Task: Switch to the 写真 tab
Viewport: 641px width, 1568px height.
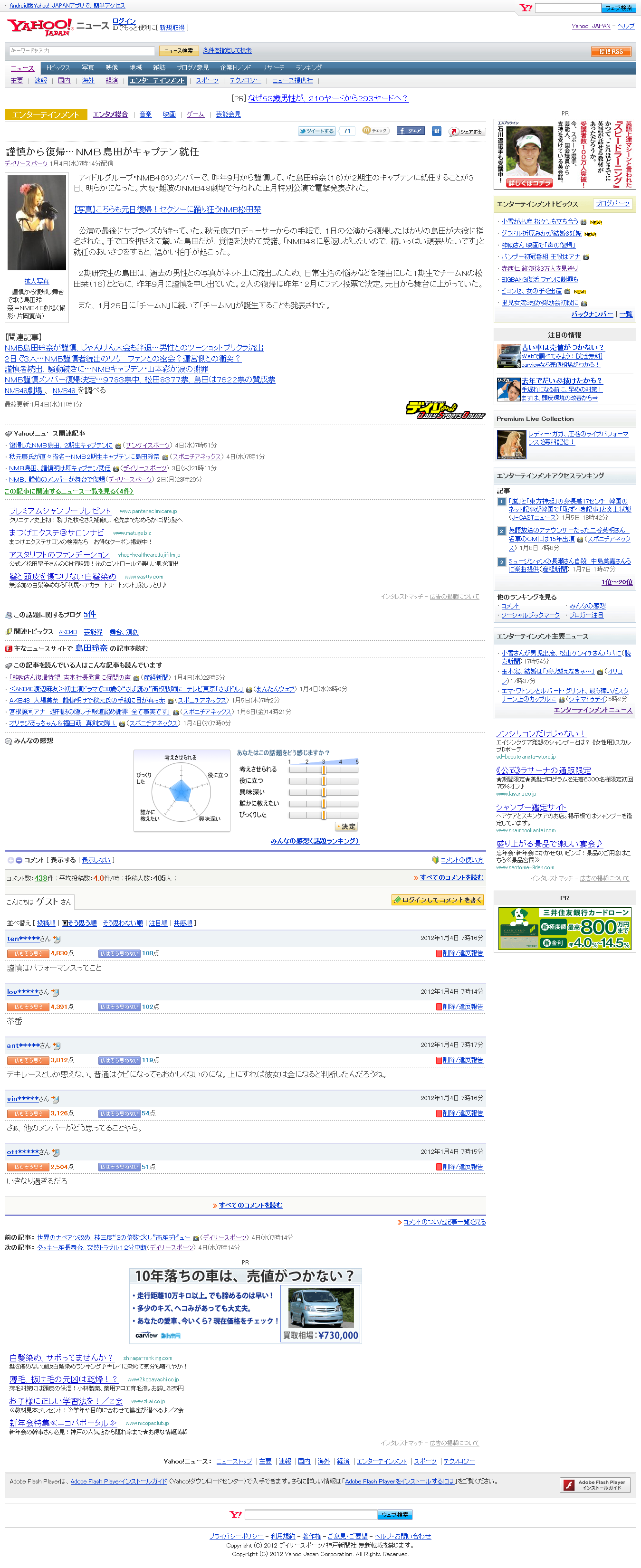Action: (88, 68)
